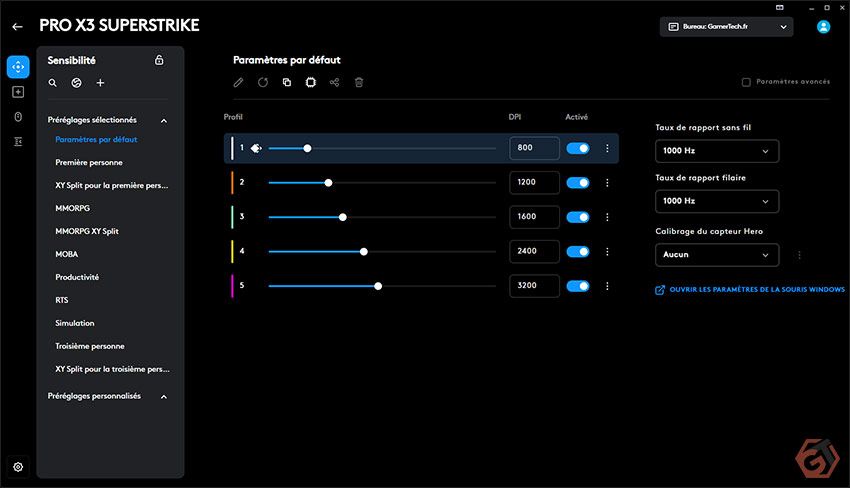Viewport: 850px width, 488px height.
Task: Select the Simulation preset
Action: pos(75,323)
